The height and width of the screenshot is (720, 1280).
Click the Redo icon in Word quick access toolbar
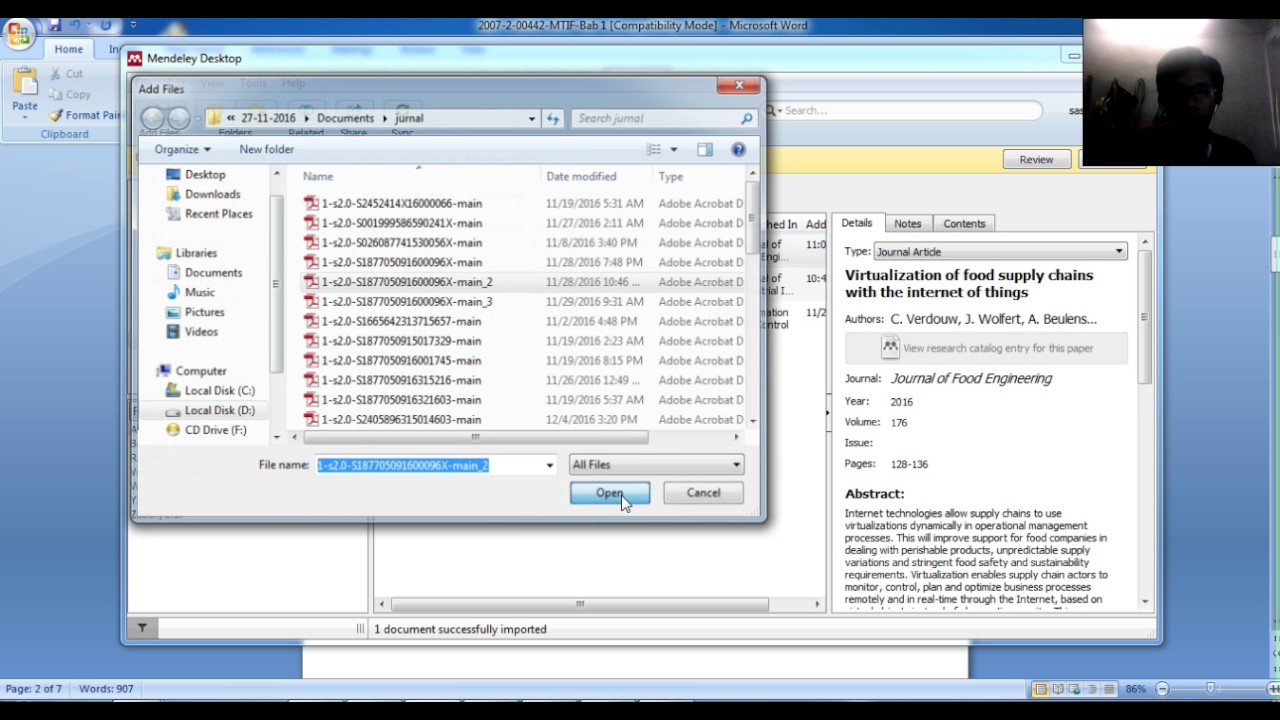pyautogui.click(x=105, y=24)
